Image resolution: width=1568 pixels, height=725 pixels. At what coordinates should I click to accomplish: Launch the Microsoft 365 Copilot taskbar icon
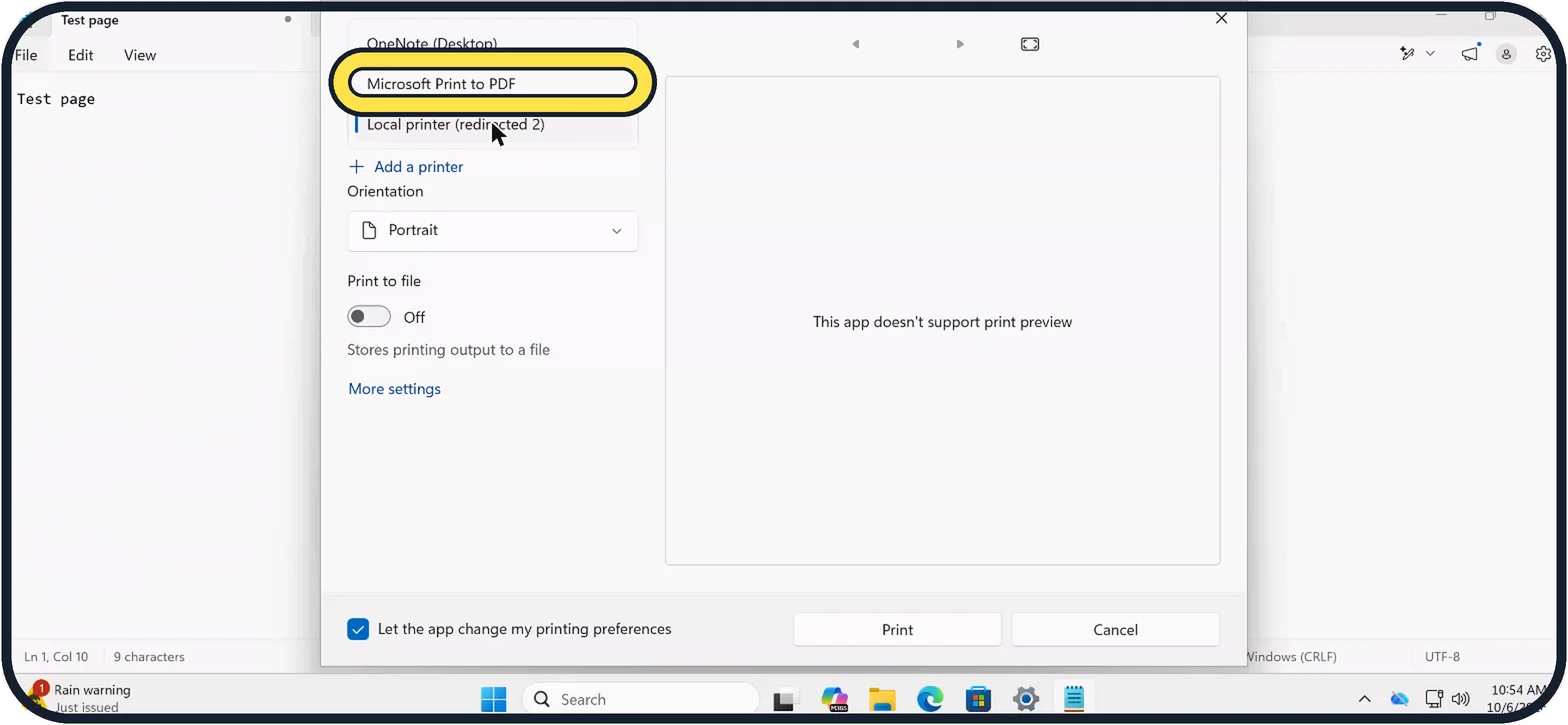tap(834, 699)
